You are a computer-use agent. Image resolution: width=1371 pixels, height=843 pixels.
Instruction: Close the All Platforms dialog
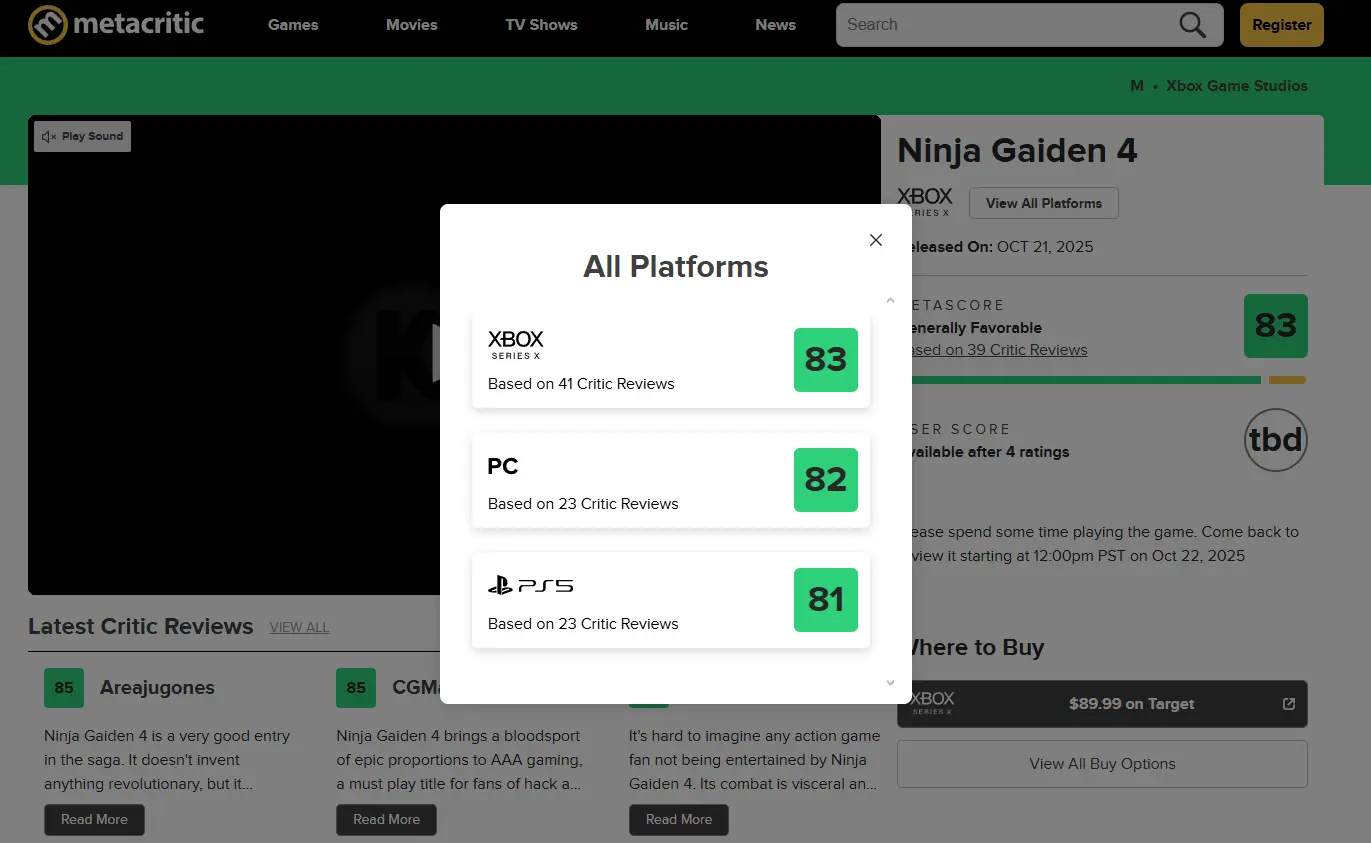click(x=876, y=240)
